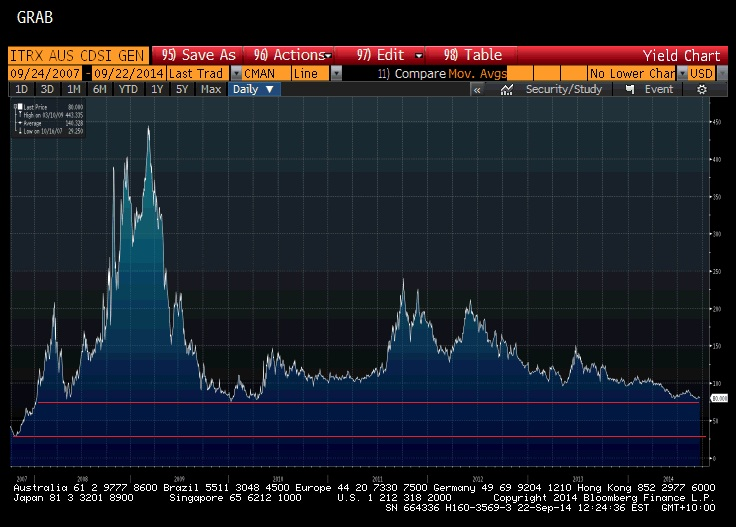Image resolution: width=736 pixels, height=527 pixels.
Task: Click the Event flag icon
Action: [x=630, y=89]
